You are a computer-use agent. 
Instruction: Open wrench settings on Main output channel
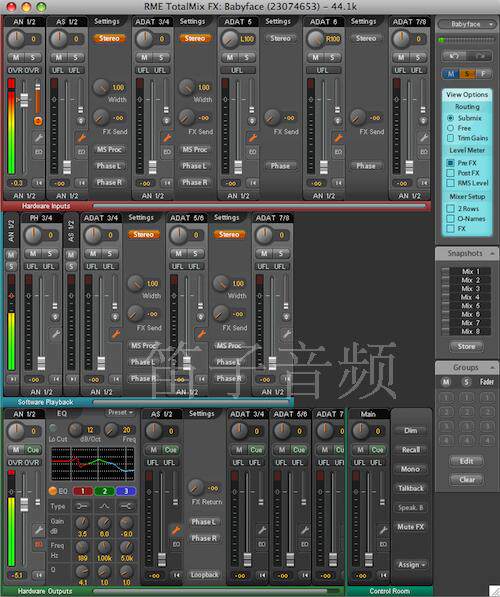coord(383,530)
